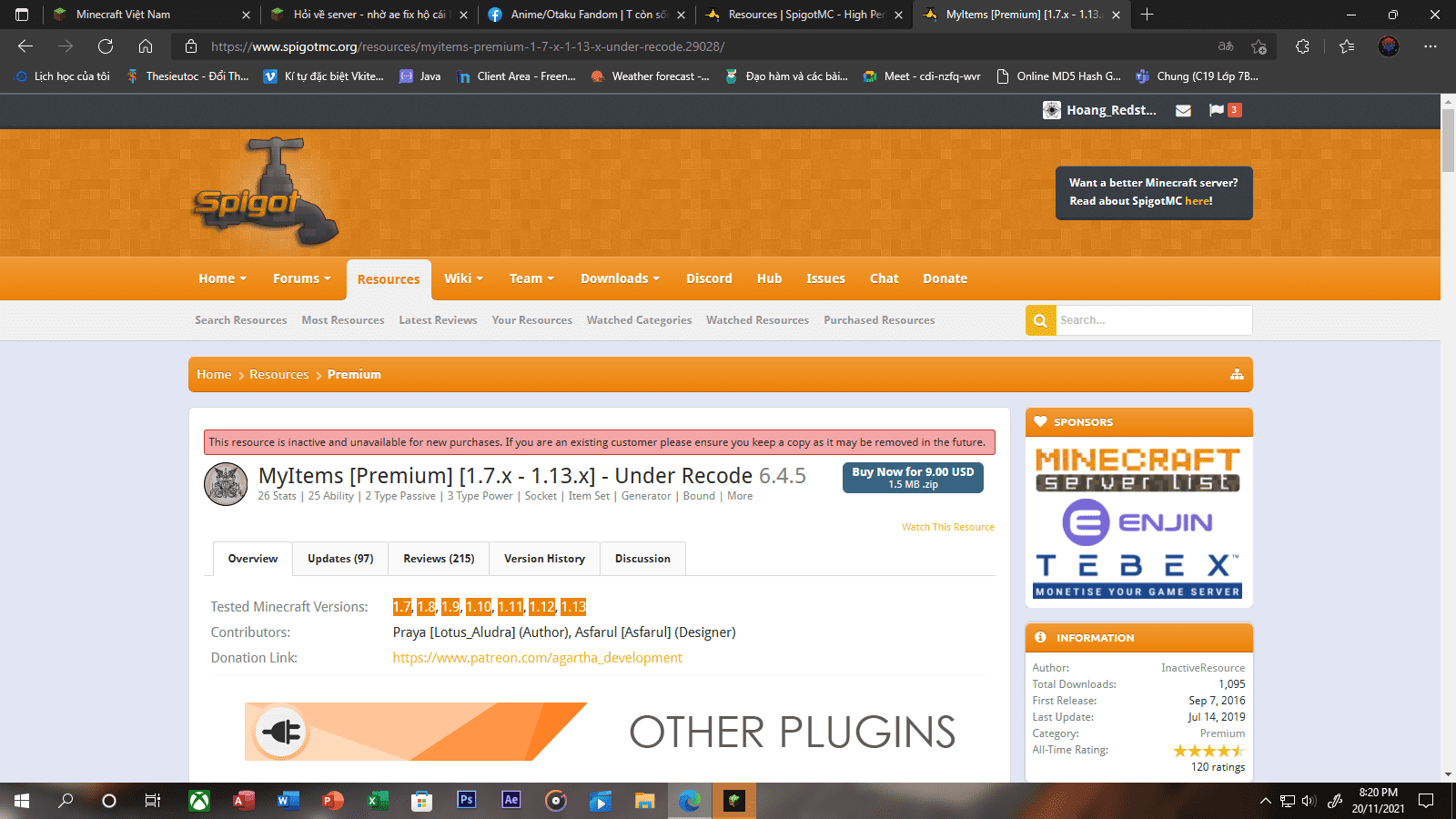The height and width of the screenshot is (819, 1456).
Task: View site information lock icon
Action: tap(191, 46)
